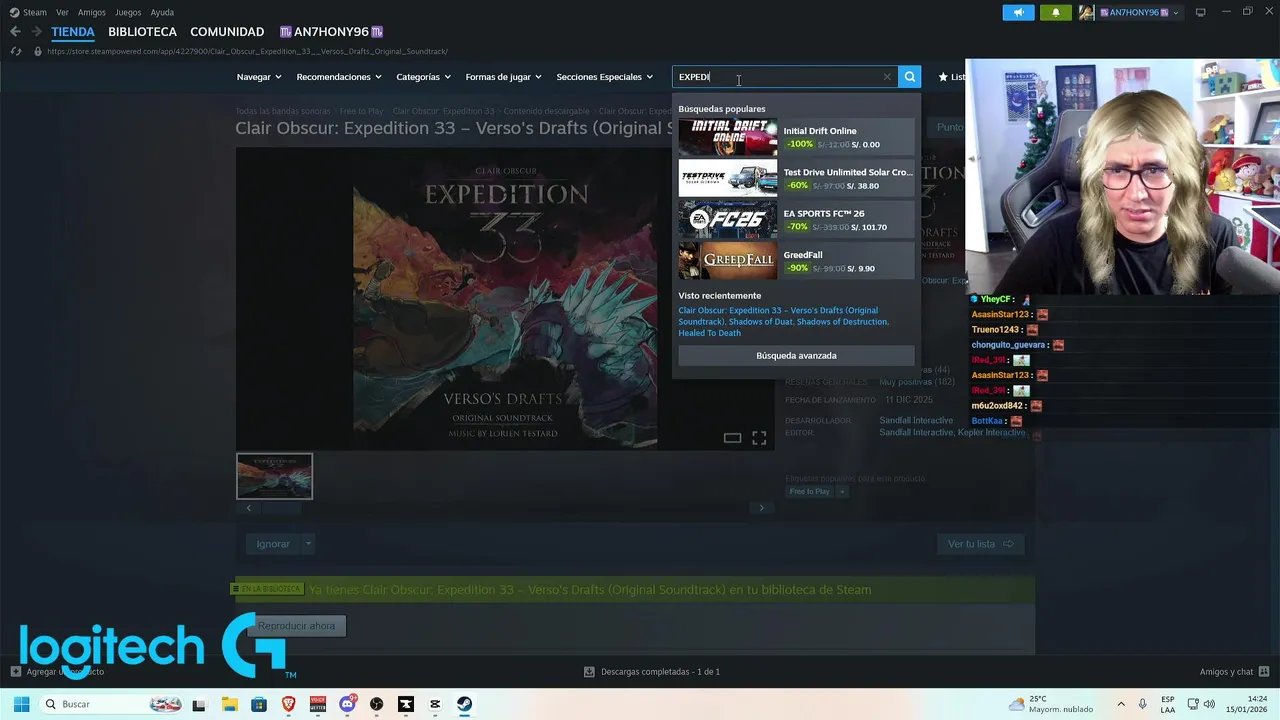This screenshot has height=720, width=1280.
Task: Open the Juegos menu
Action: tap(128, 12)
